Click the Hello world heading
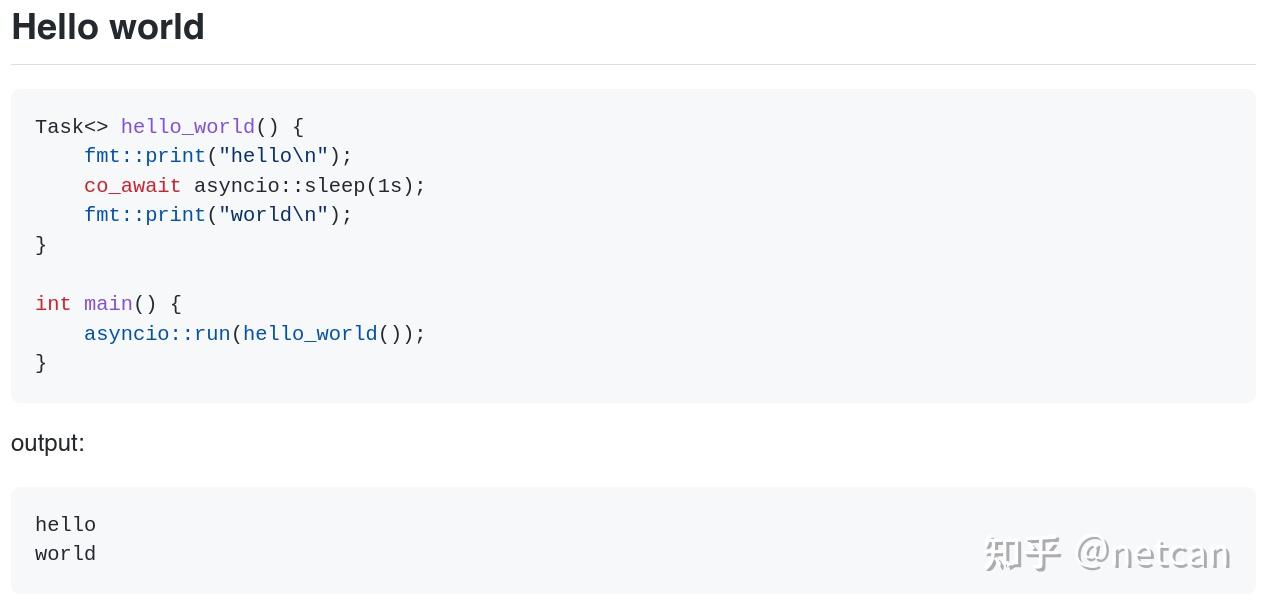 click(x=107, y=27)
